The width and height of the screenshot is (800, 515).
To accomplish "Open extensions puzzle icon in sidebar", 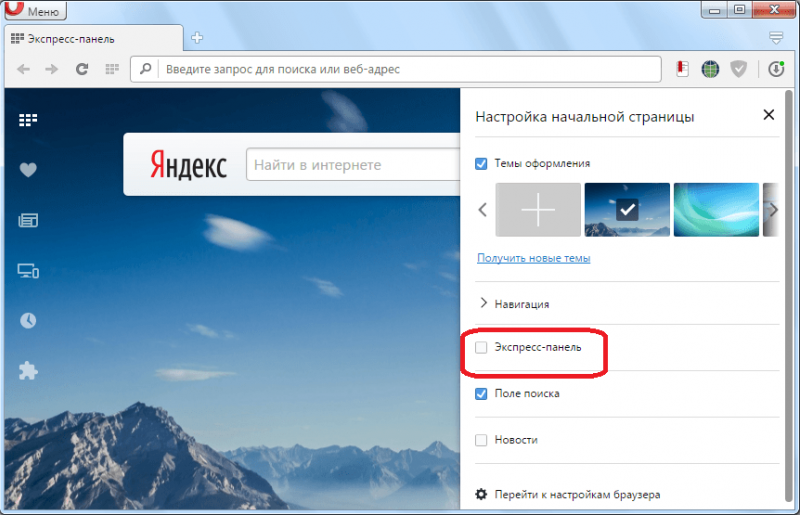I will tap(28, 371).
